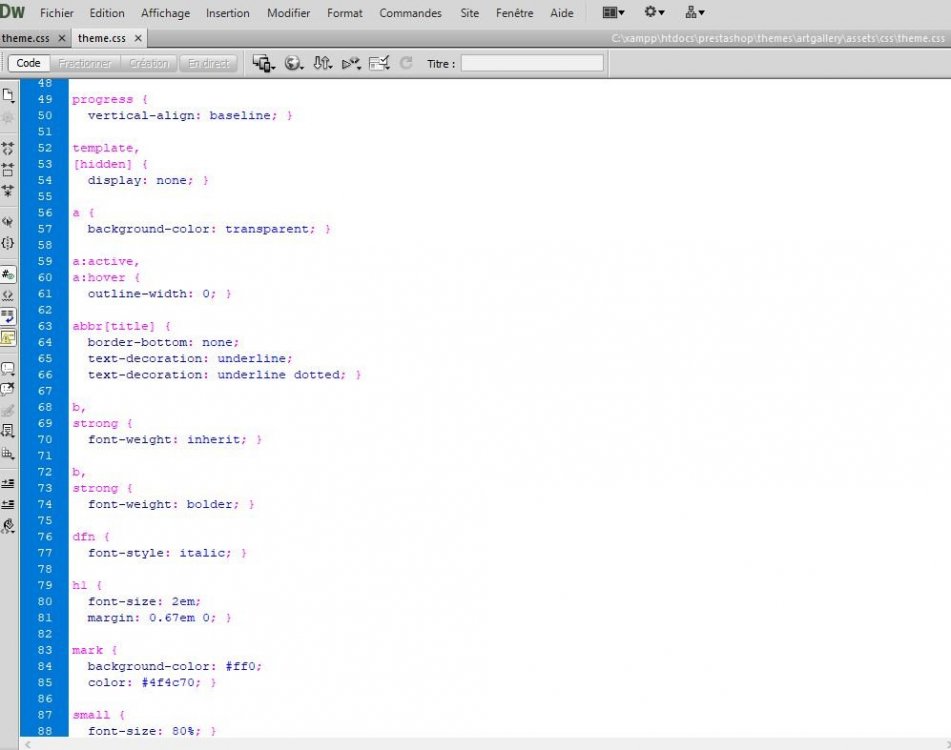This screenshot has height=750, width=951.
Task: Toggle the word wrap button
Action: tap(8, 316)
